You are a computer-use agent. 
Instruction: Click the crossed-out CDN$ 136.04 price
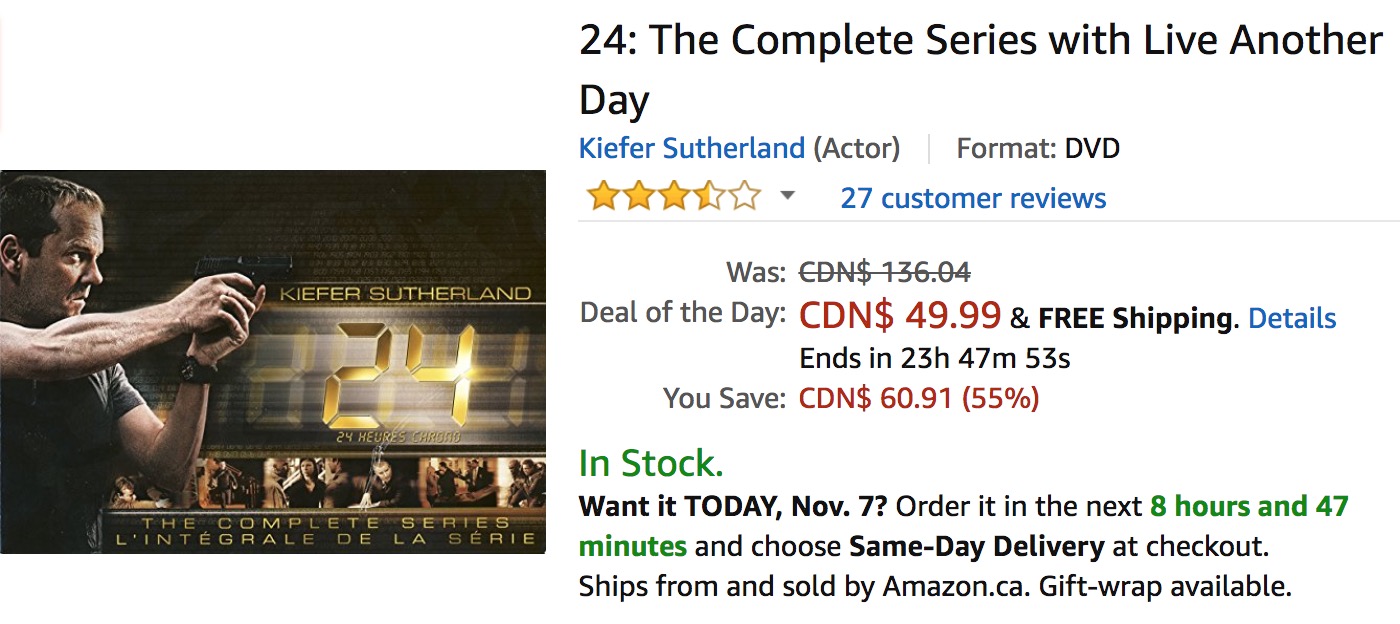pyautogui.click(x=884, y=272)
